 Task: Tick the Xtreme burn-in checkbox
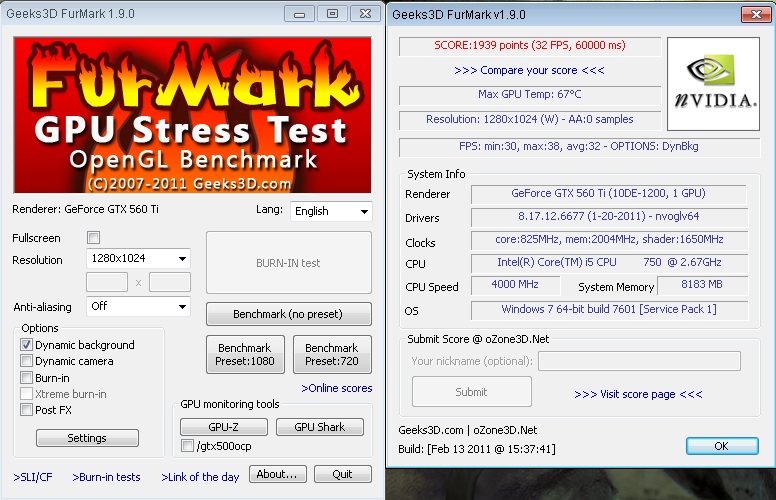point(27,394)
